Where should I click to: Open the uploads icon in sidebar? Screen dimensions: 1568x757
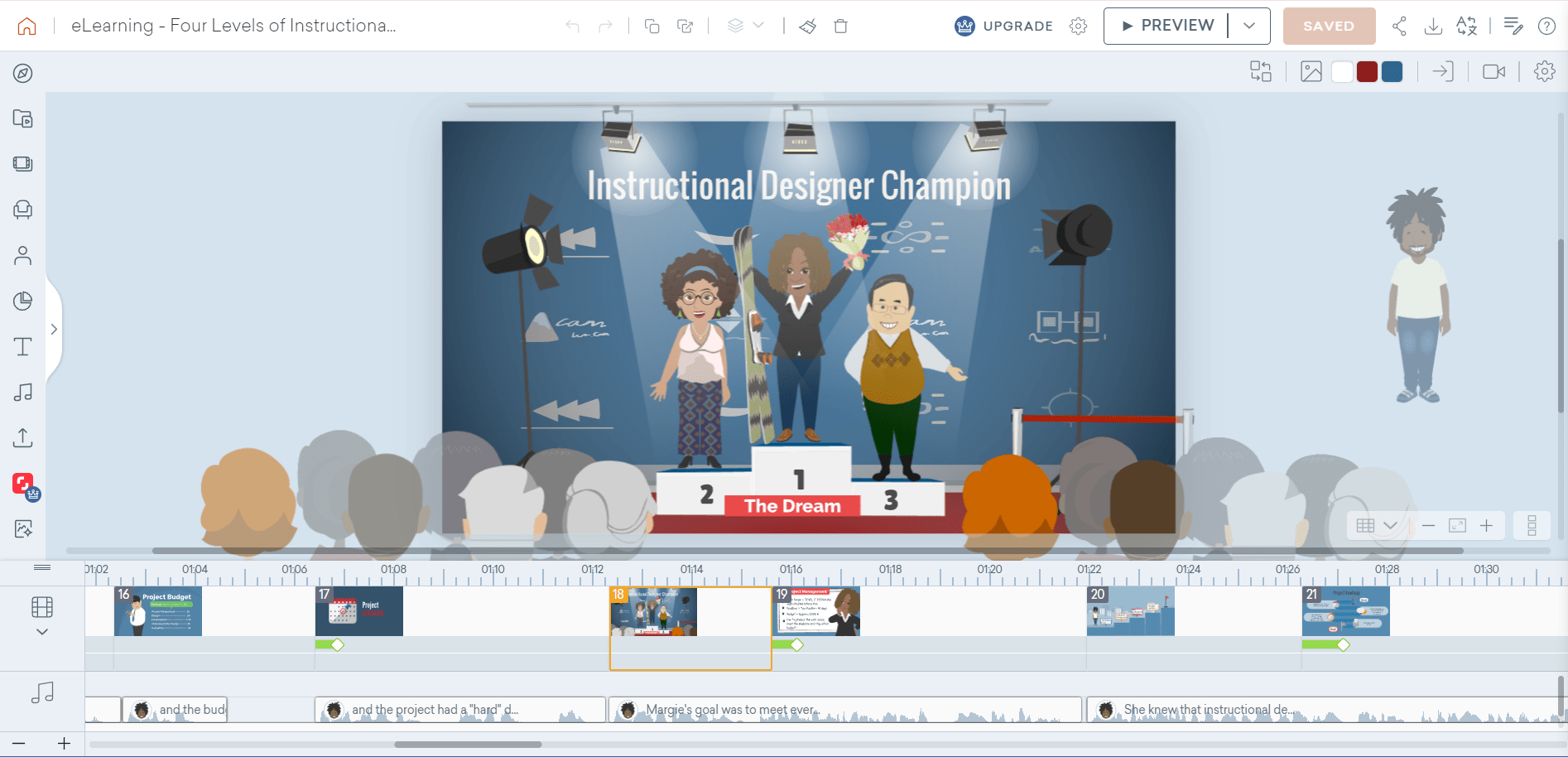point(23,437)
